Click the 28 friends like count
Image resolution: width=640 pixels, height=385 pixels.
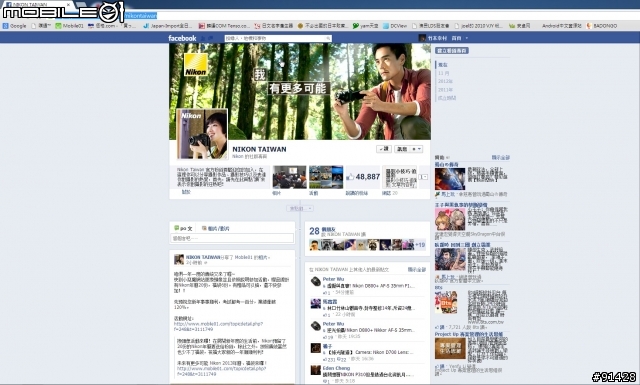click(x=314, y=231)
